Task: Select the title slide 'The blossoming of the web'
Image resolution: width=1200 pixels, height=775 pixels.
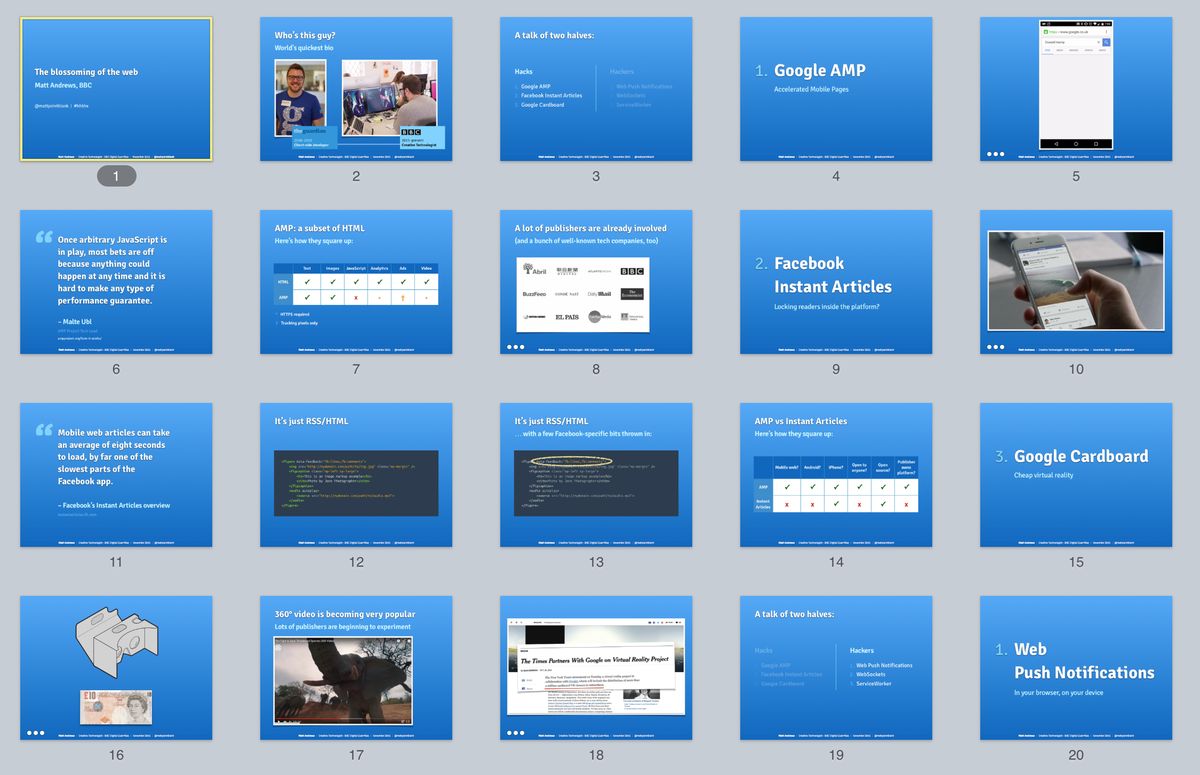Action: (116, 89)
